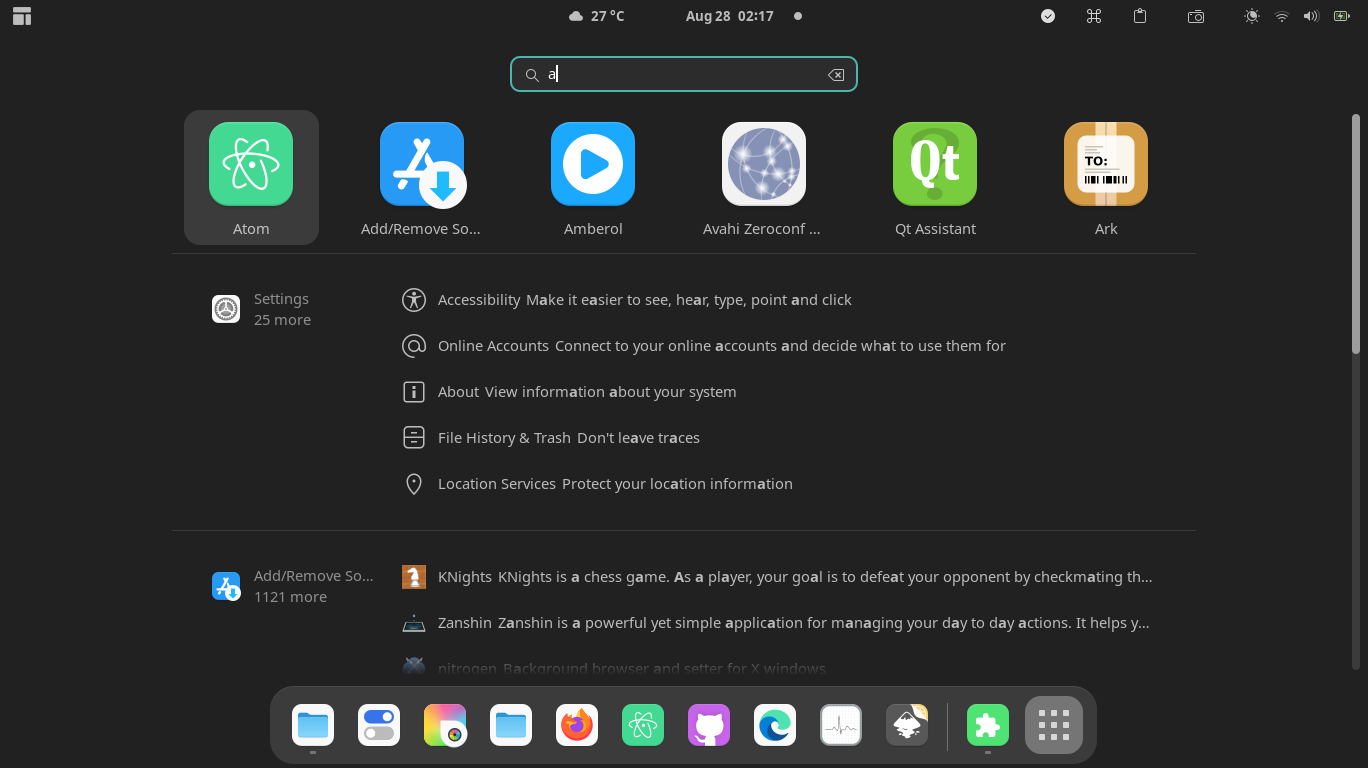The image size is (1368, 768).
Task: Click the Location Services pin icon
Action: [x=414, y=484]
